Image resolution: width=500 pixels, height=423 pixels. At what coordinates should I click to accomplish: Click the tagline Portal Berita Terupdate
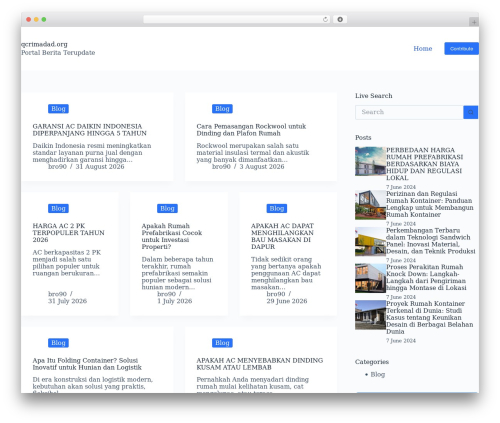[x=58, y=53]
